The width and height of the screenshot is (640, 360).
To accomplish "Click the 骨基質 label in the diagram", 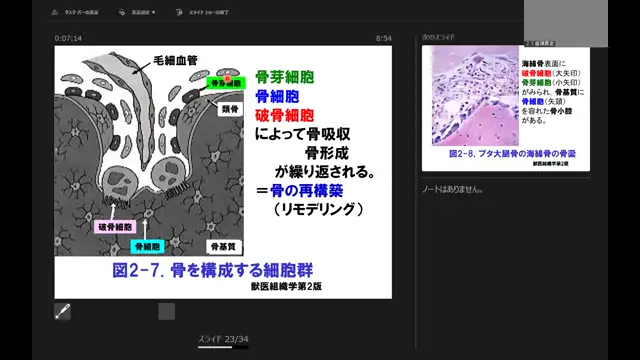I will point(223,247).
